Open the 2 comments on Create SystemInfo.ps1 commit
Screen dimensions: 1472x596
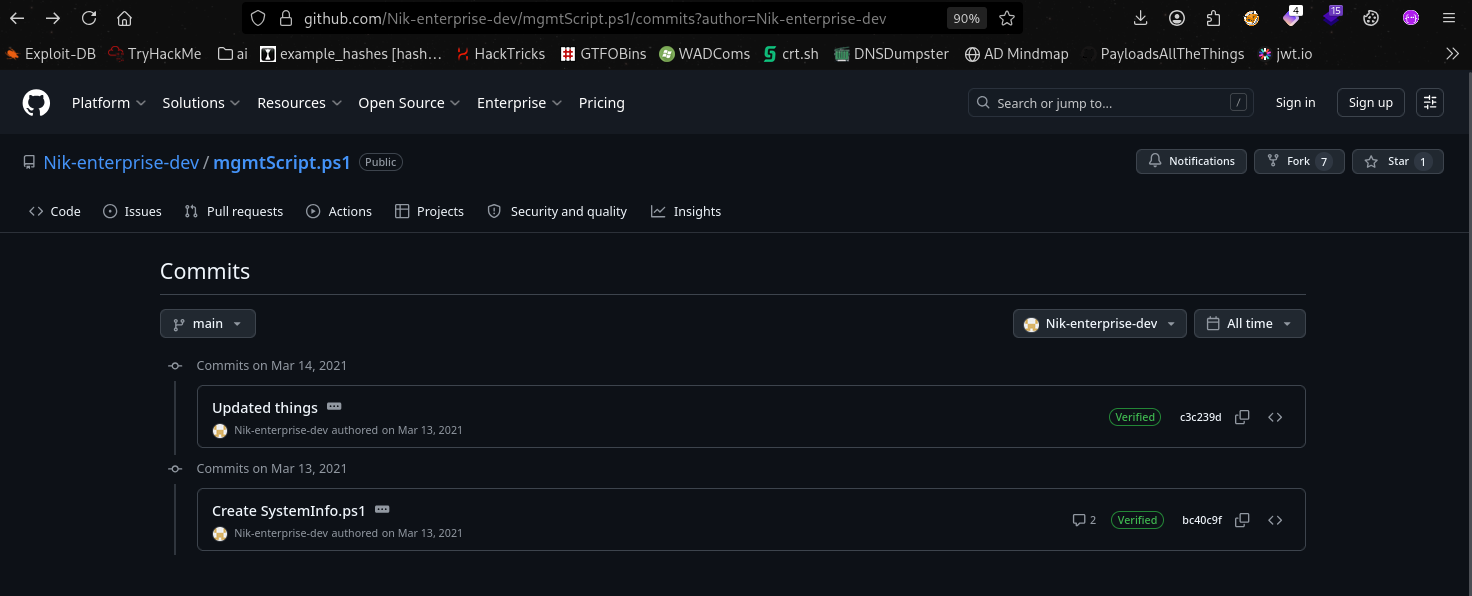click(1084, 520)
